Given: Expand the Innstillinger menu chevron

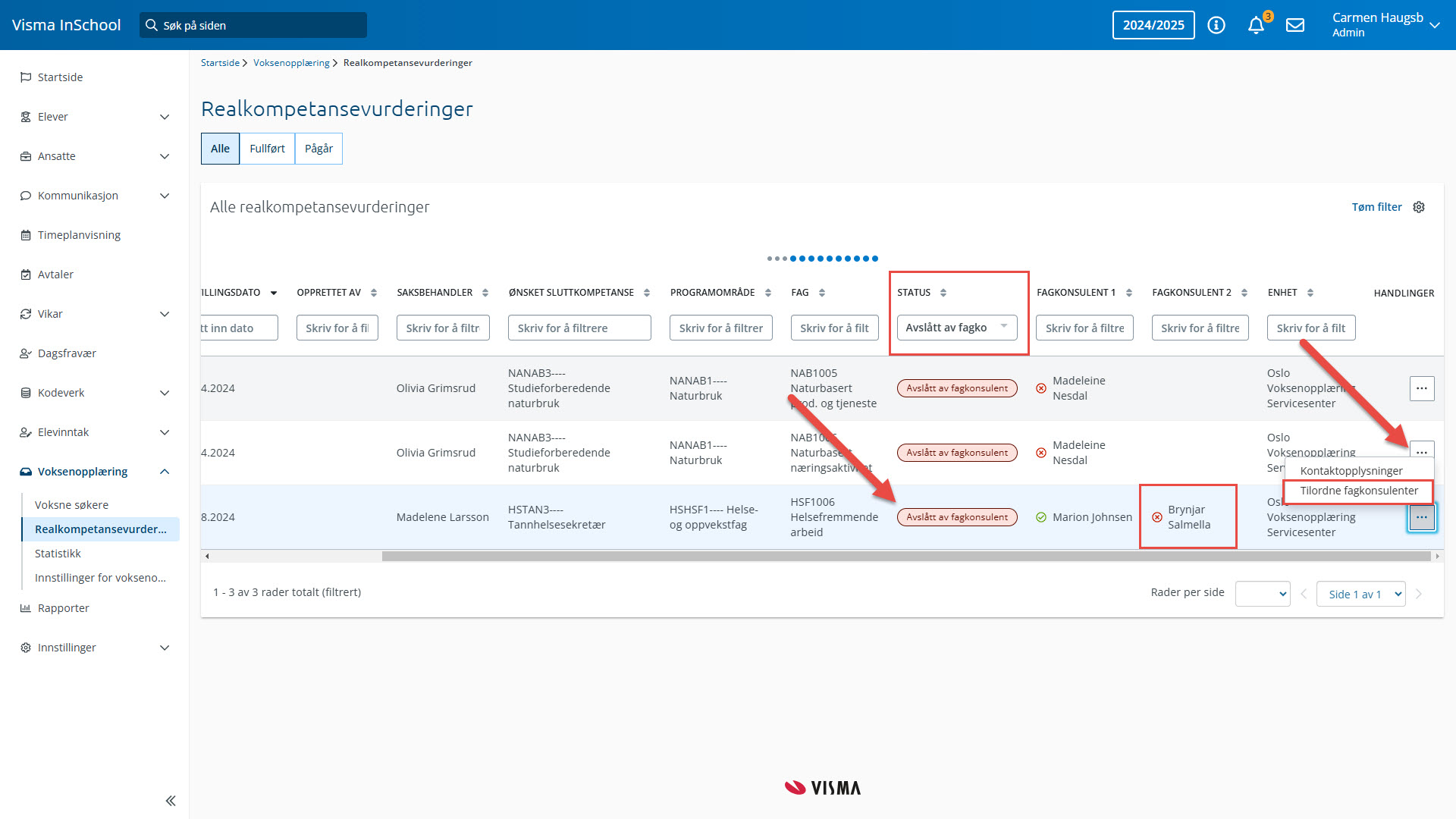Looking at the screenshot, I should 165,648.
